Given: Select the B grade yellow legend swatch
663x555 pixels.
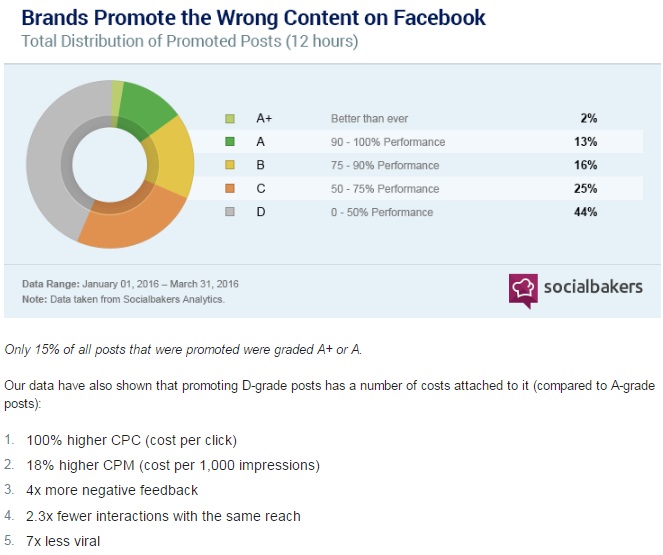Looking at the screenshot, I should (229, 165).
